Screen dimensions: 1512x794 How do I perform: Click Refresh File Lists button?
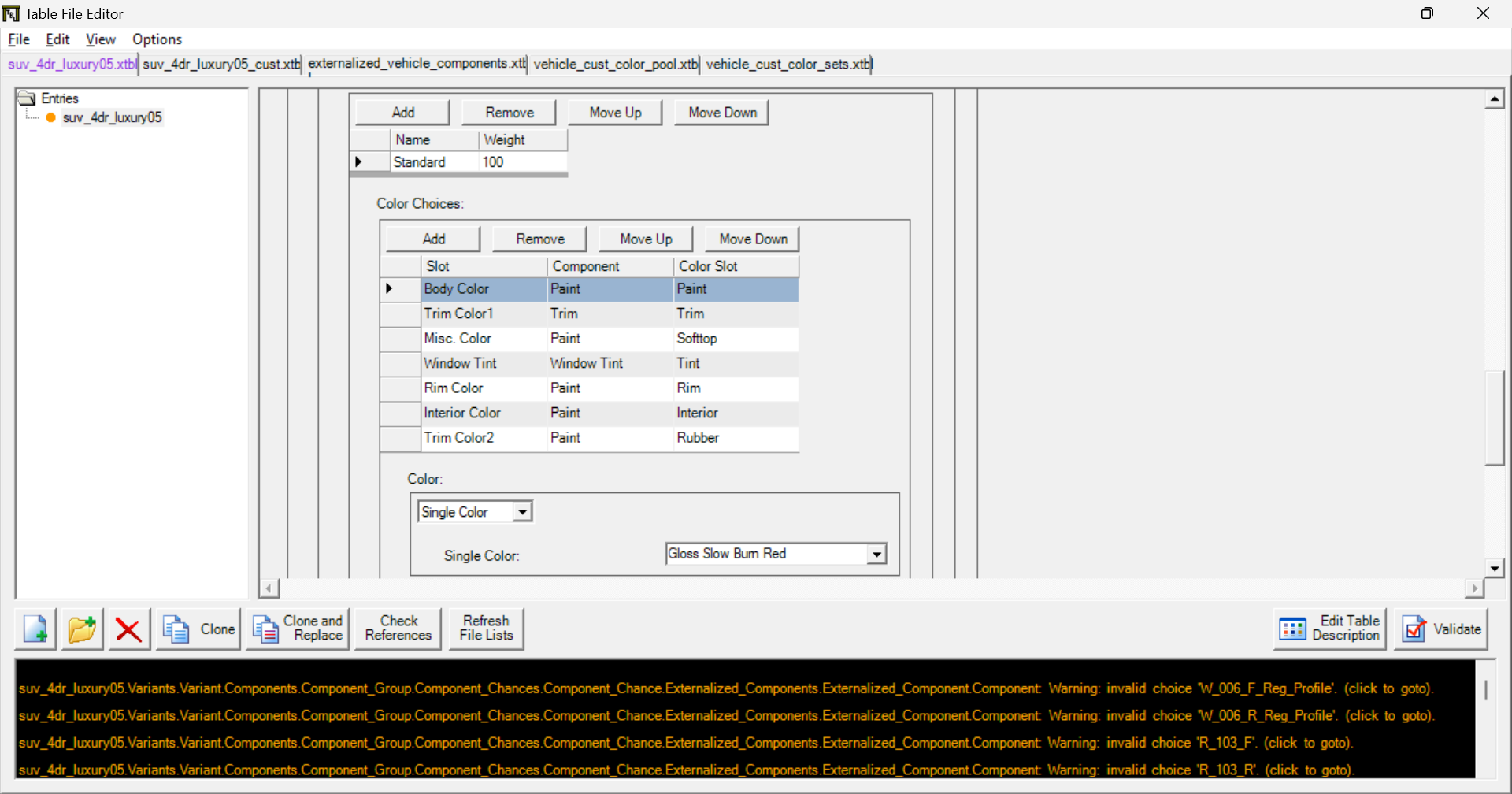click(486, 629)
